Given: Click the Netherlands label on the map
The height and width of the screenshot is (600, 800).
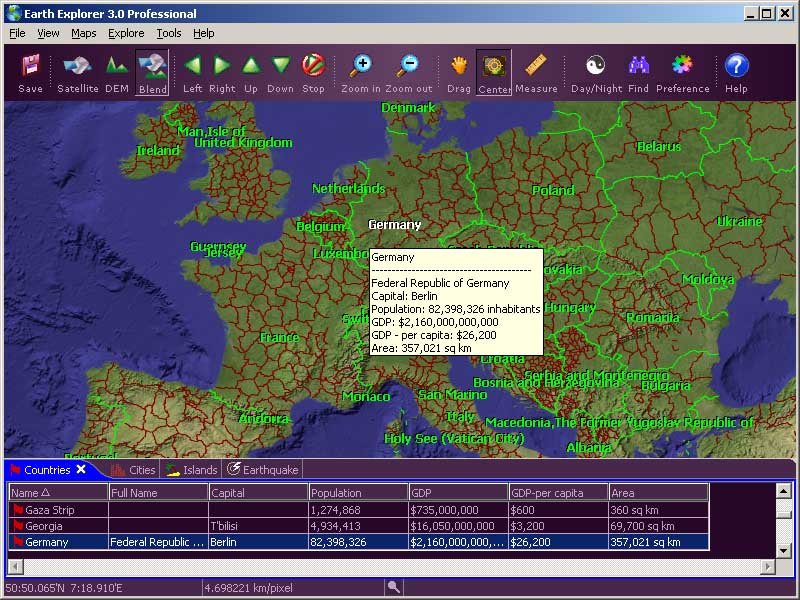Looking at the screenshot, I should pyautogui.click(x=348, y=188).
